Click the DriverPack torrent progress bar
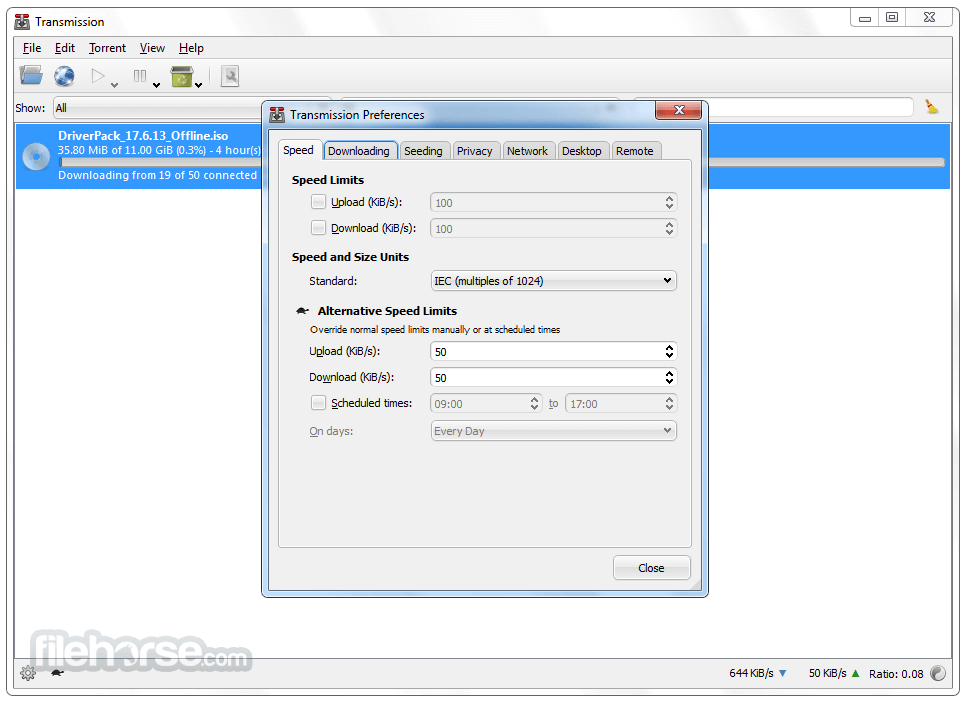Image resolution: width=966 pixels, height=702 pixels. point(501,162)
